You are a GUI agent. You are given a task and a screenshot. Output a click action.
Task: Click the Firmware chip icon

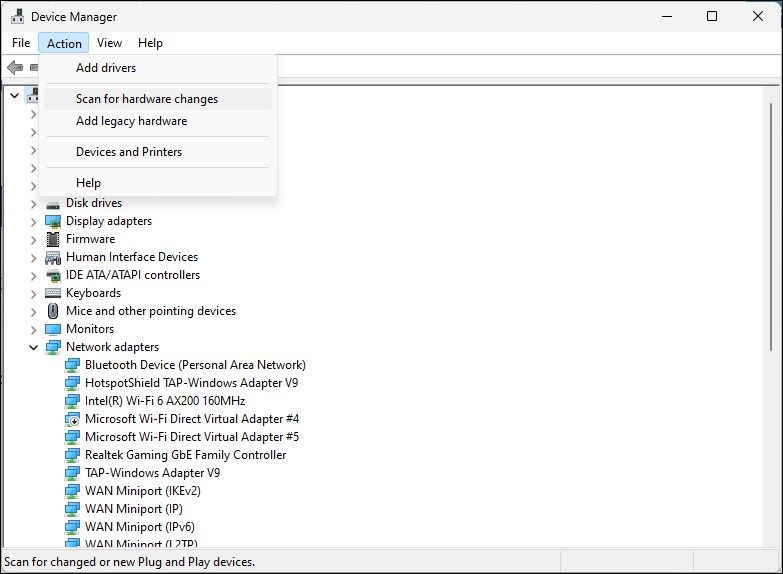[x=53, y=239]
